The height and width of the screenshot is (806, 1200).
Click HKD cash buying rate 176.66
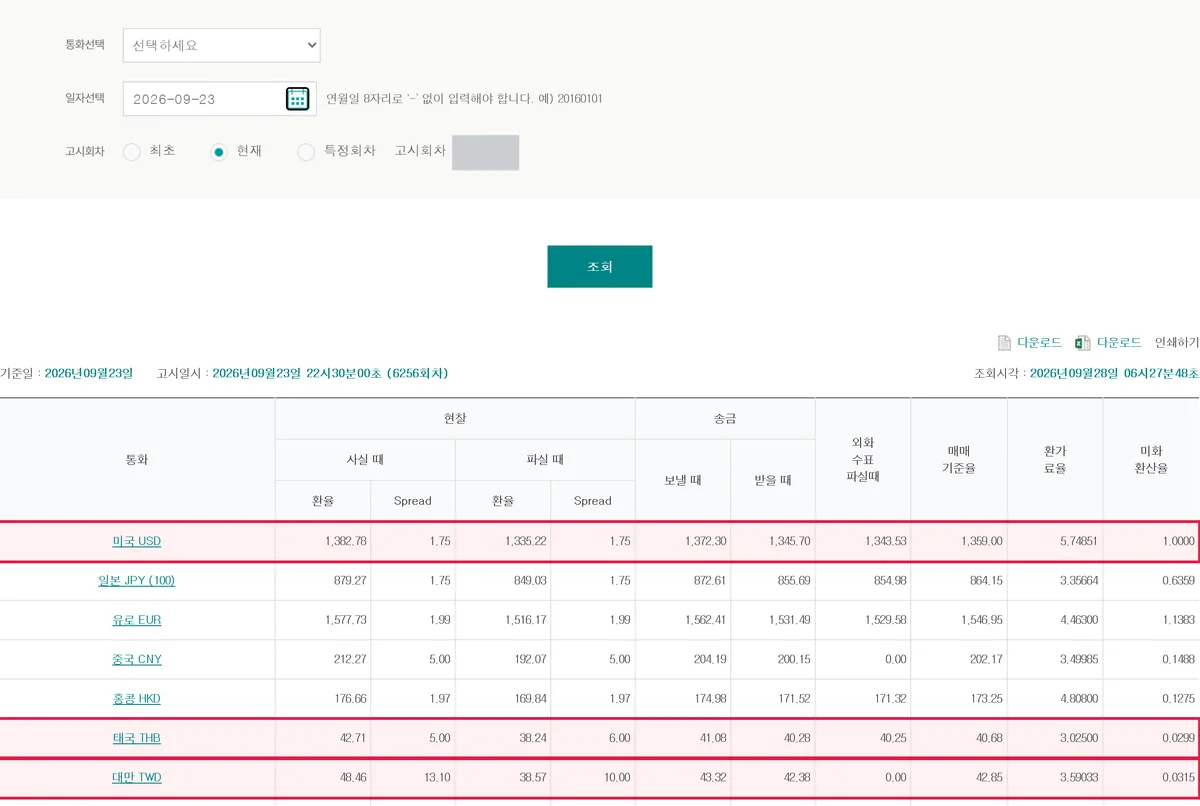click(350, 699)
